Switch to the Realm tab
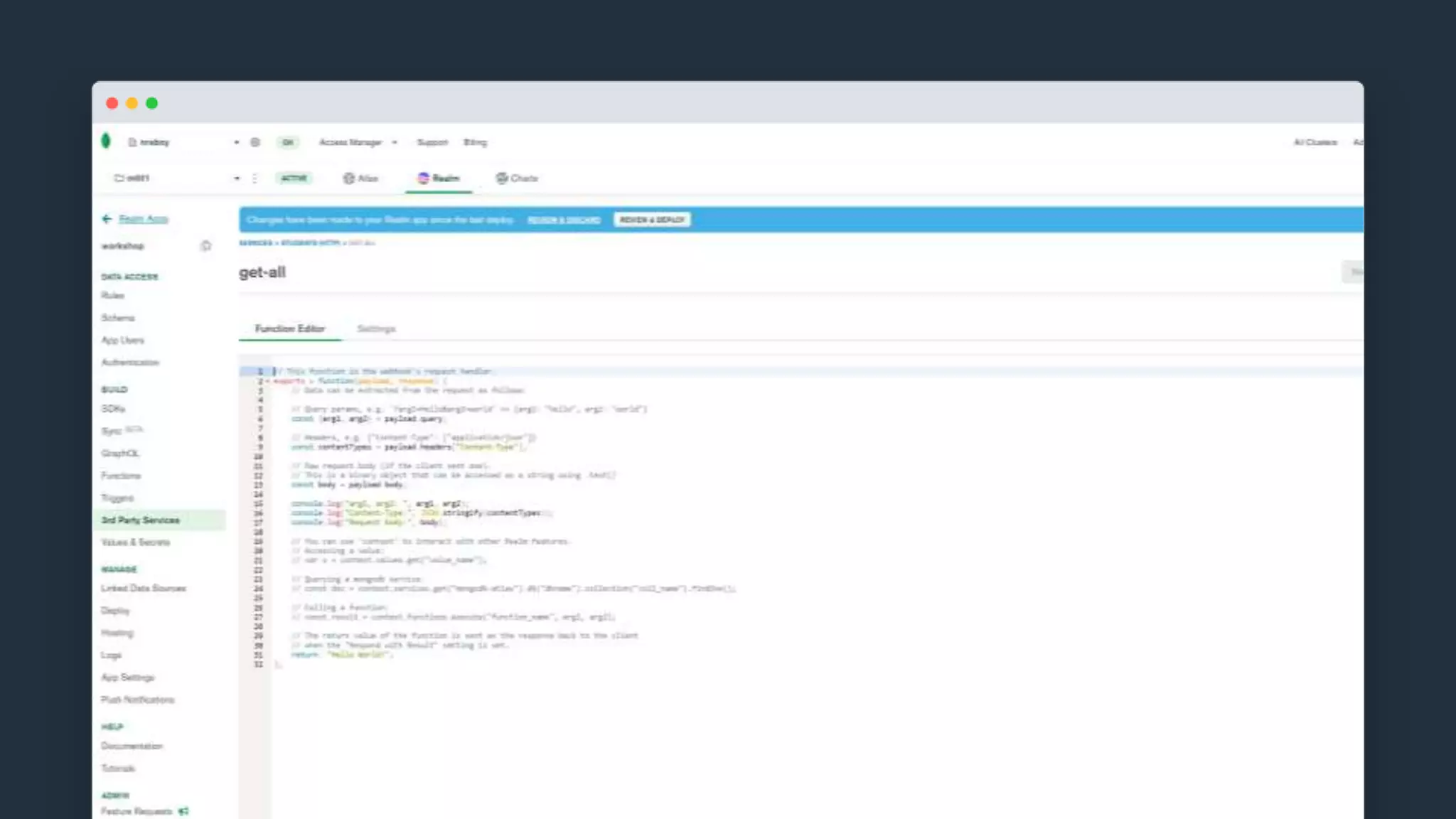The image size is (1456, 819). click(439, 178)
